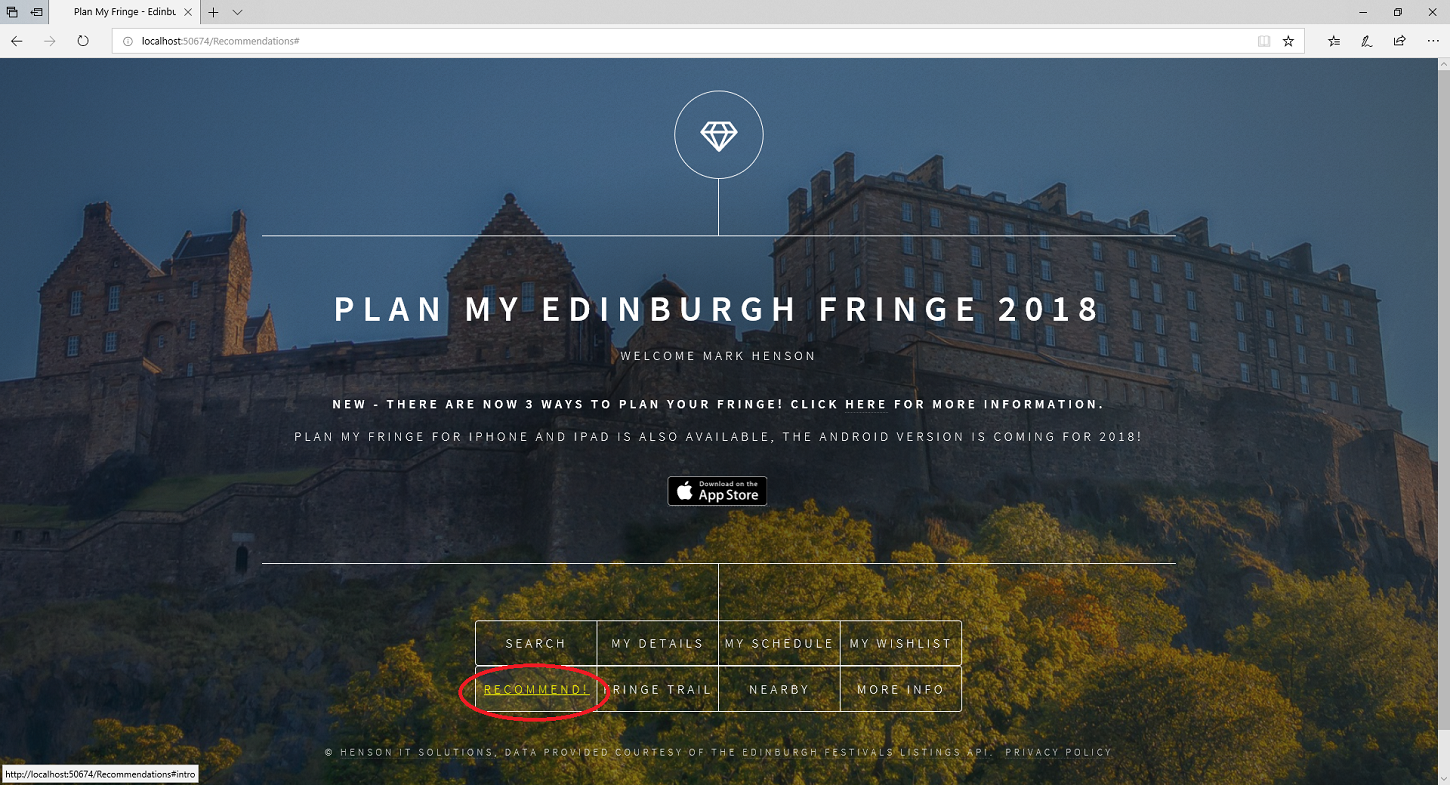Open the Privacy Policy link
Image resolution: width=1450 pixels, height=785 pixels.
click(1058, 752)
